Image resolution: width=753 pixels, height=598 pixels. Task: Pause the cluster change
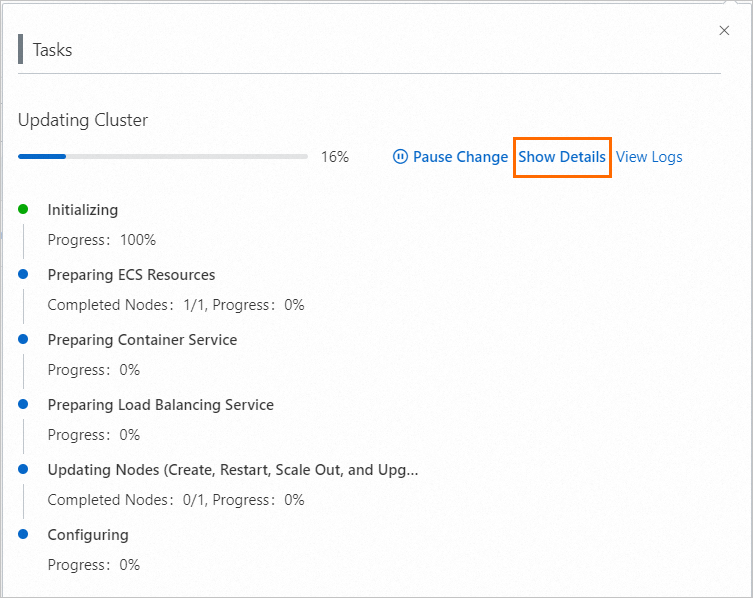click(x=460, y=157)
